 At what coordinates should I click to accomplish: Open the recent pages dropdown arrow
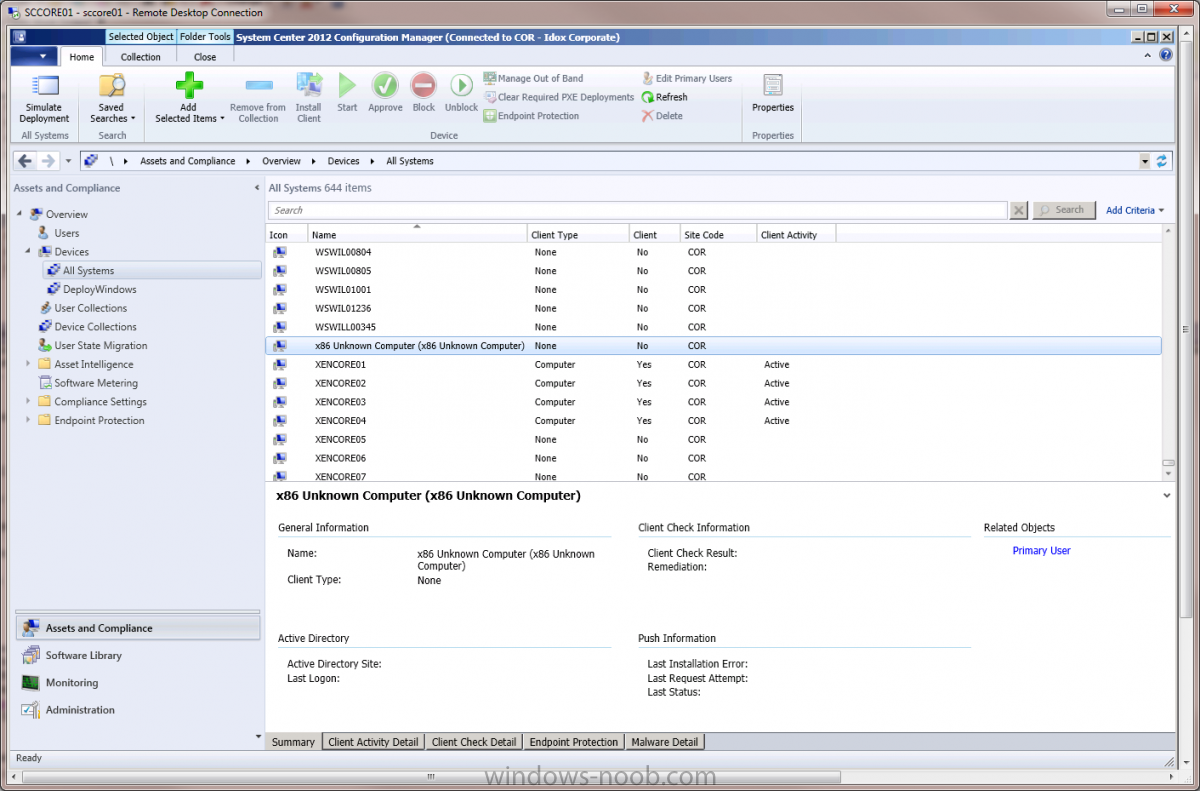tap(68, 161)
